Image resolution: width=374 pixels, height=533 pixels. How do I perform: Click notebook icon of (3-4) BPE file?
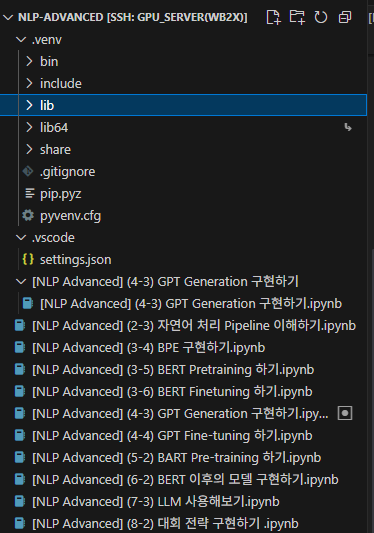pyautogui.click(x=20, y=347)
